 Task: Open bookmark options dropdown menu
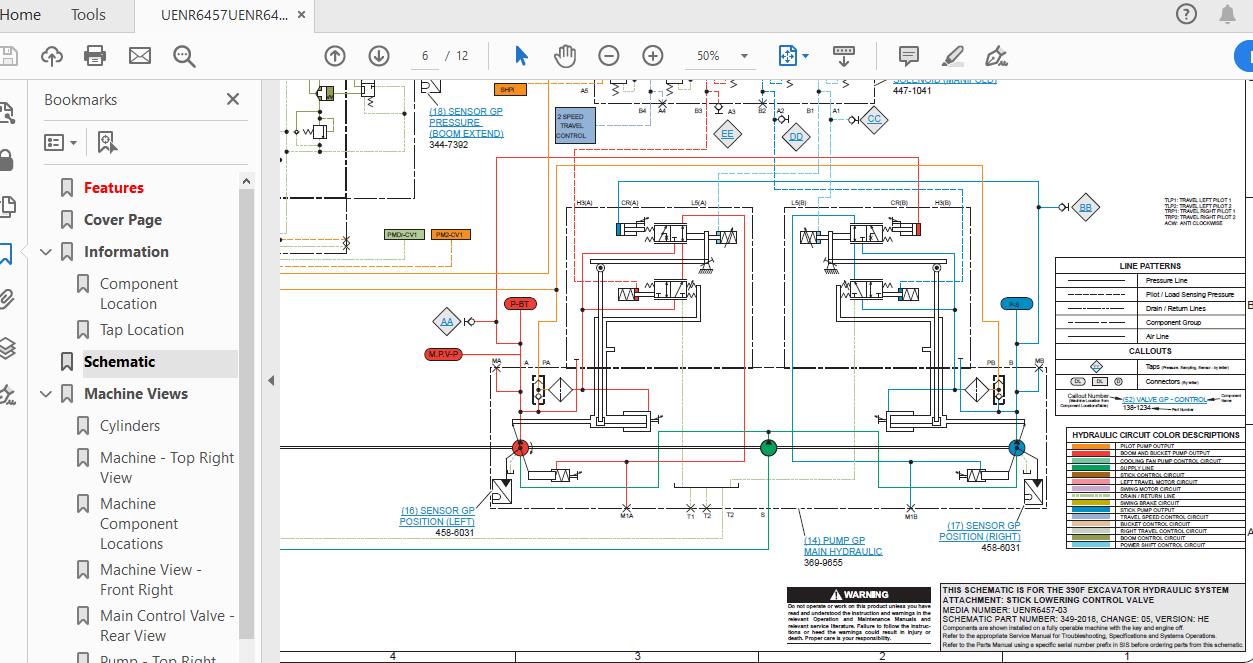(61, 142)
